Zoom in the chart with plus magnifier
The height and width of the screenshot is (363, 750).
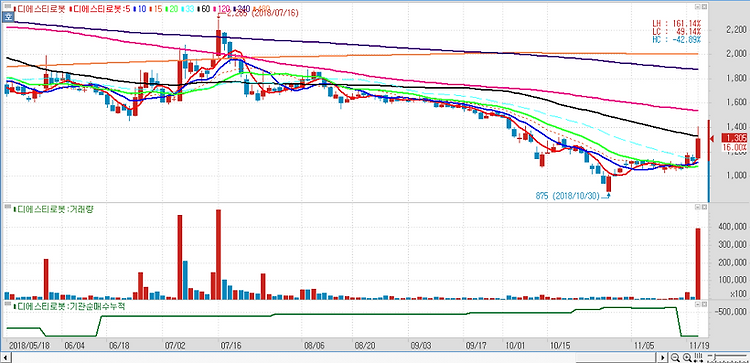[x=687, y=357]
